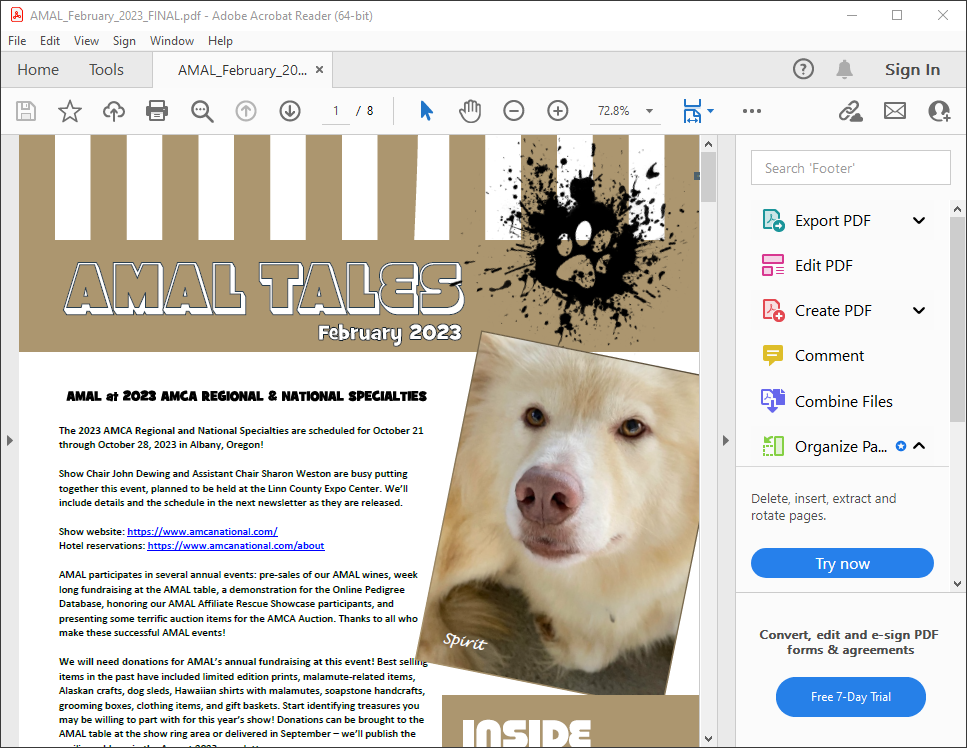Expand the left navigation pane arrow
Image resolution: width=967 pixels, height=748 pixels.
click(9, 440)
